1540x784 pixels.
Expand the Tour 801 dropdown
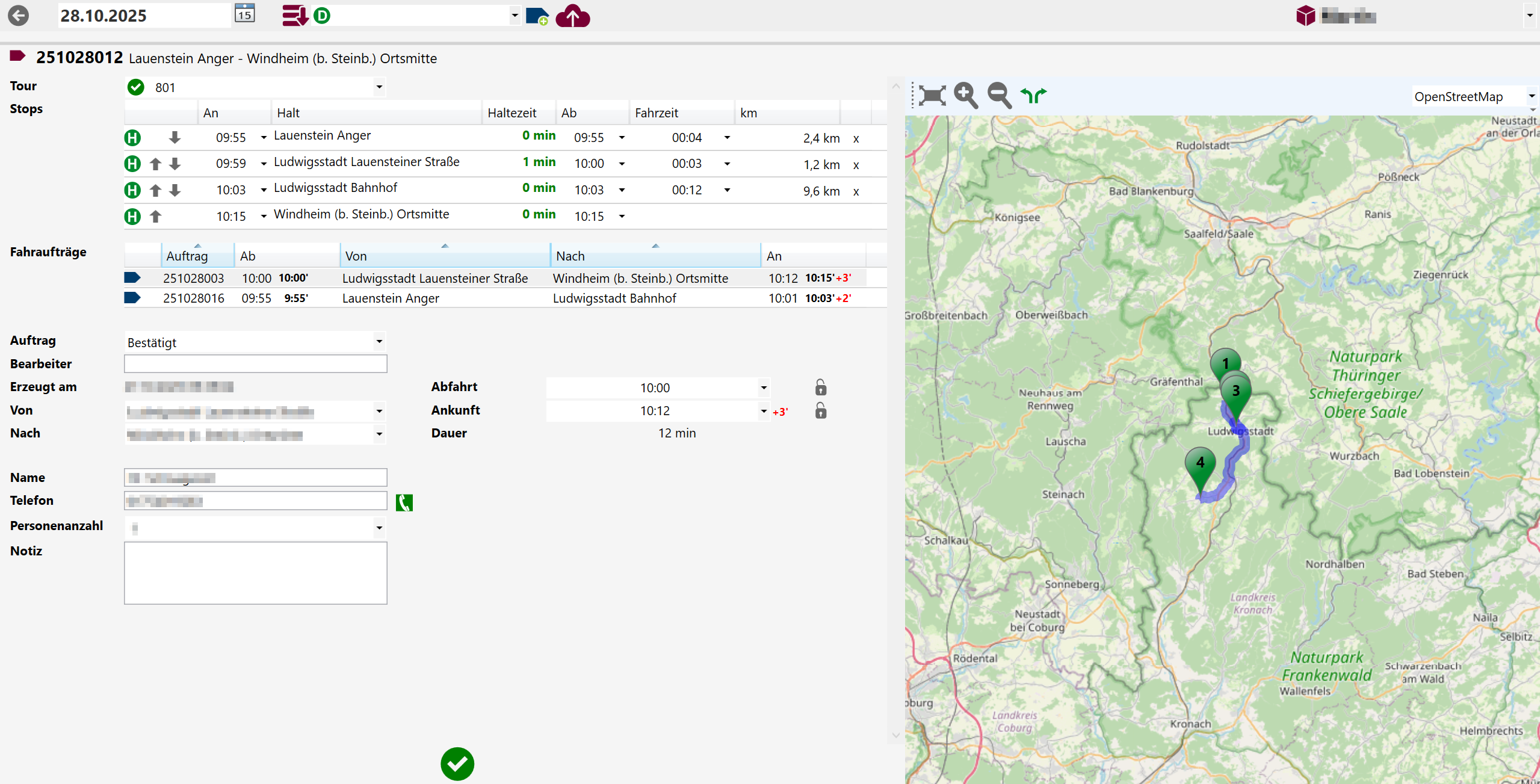pos(379,87)
